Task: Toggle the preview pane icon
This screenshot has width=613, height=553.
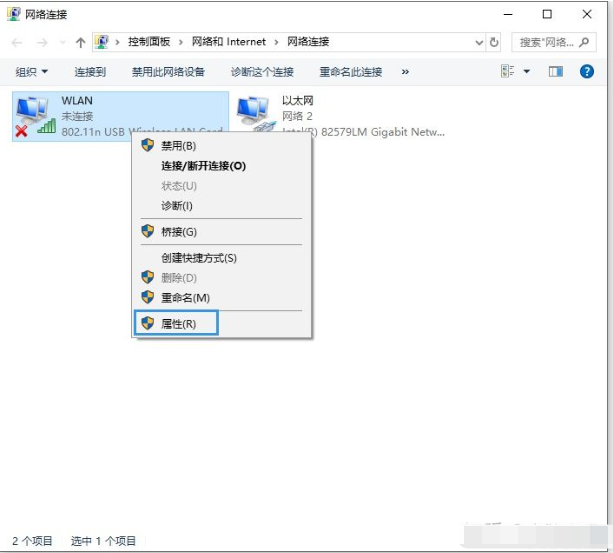Action: coord(556,72)
